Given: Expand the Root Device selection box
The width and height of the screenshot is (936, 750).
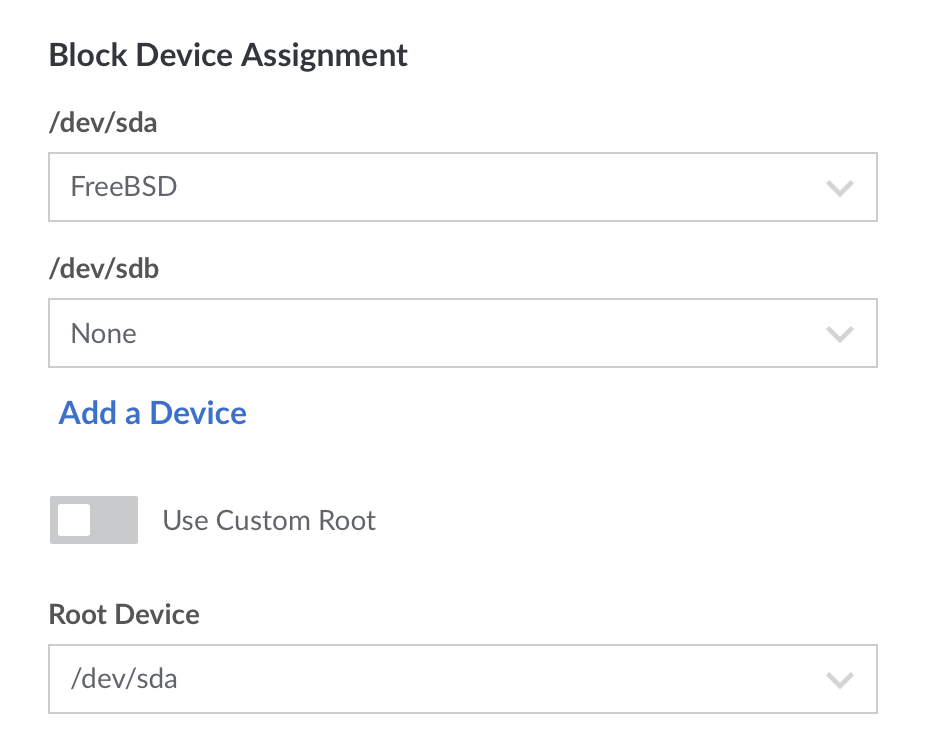Looking at the screenshot, I should tap(462, 680).
